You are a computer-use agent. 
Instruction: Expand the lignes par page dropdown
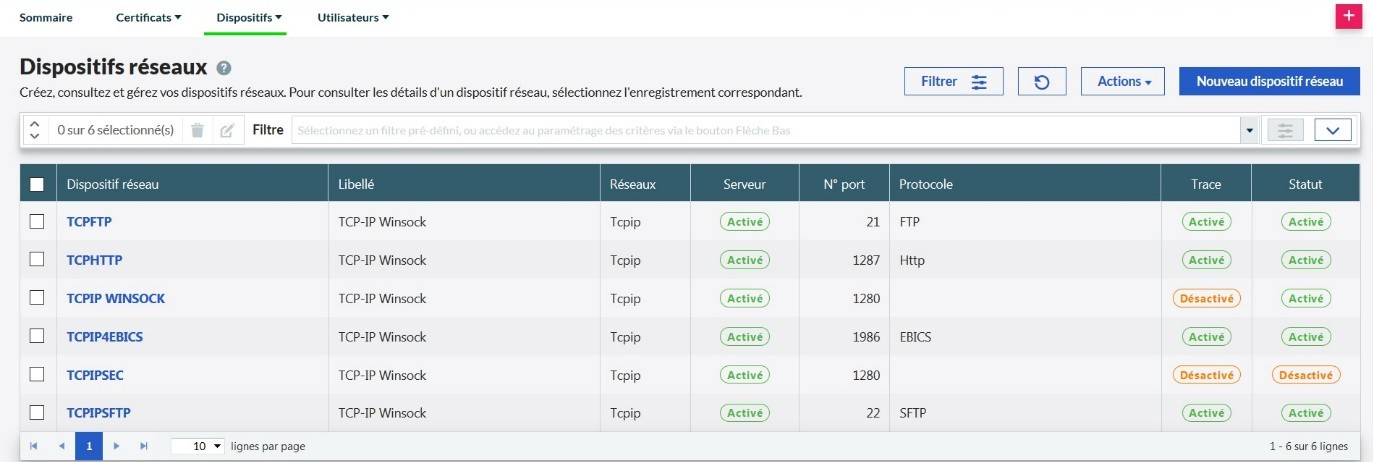pos(197,446)
